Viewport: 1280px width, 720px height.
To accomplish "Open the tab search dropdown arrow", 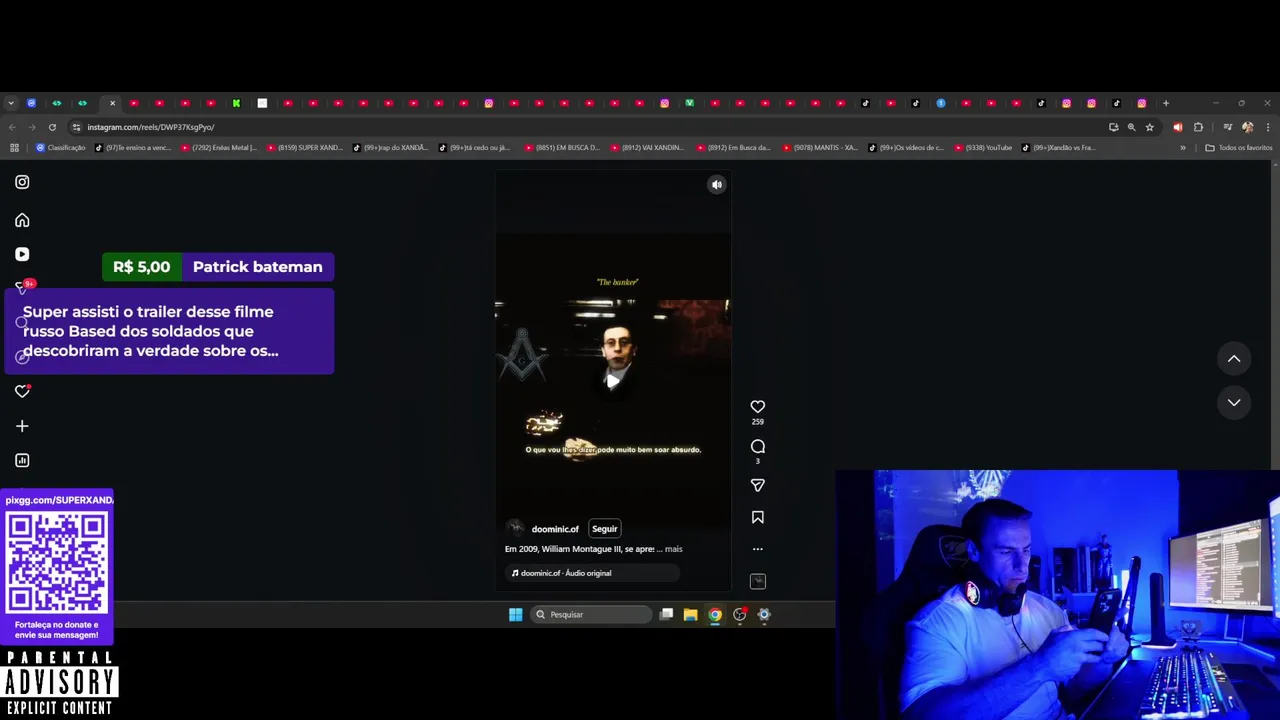I will click(10, 103).
